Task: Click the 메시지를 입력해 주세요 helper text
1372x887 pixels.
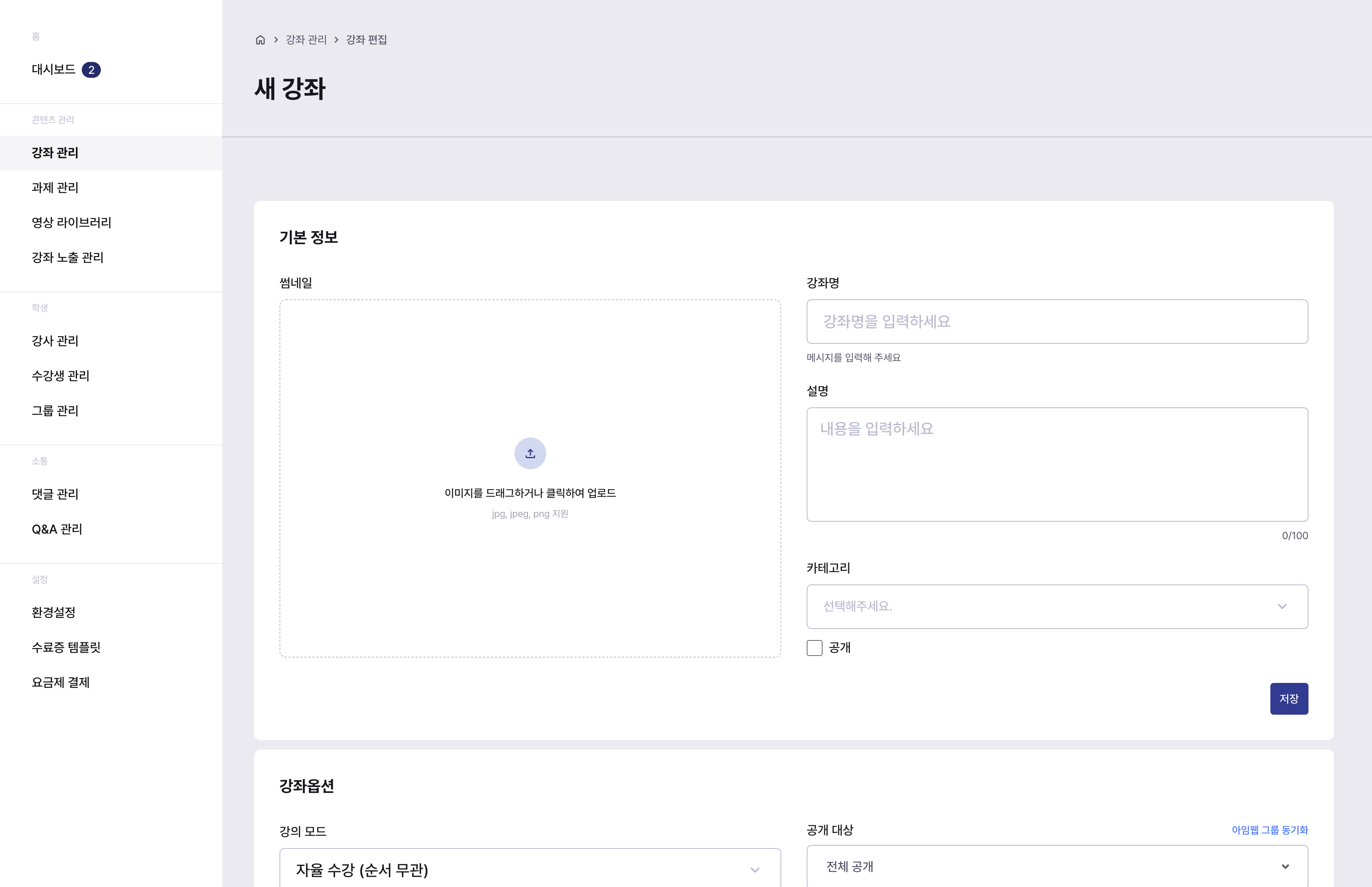Action: (853, 358)
